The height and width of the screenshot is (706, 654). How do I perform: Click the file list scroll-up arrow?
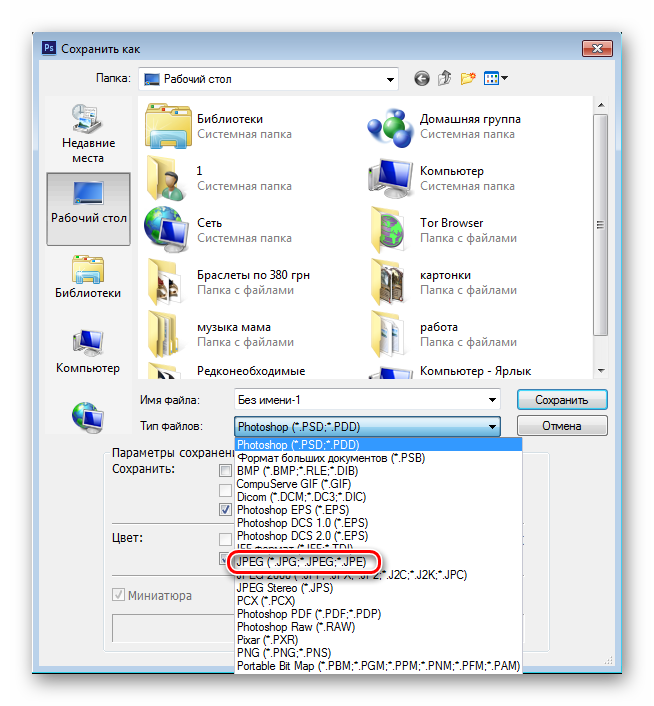pyautogui.click(x=601, y=105)
